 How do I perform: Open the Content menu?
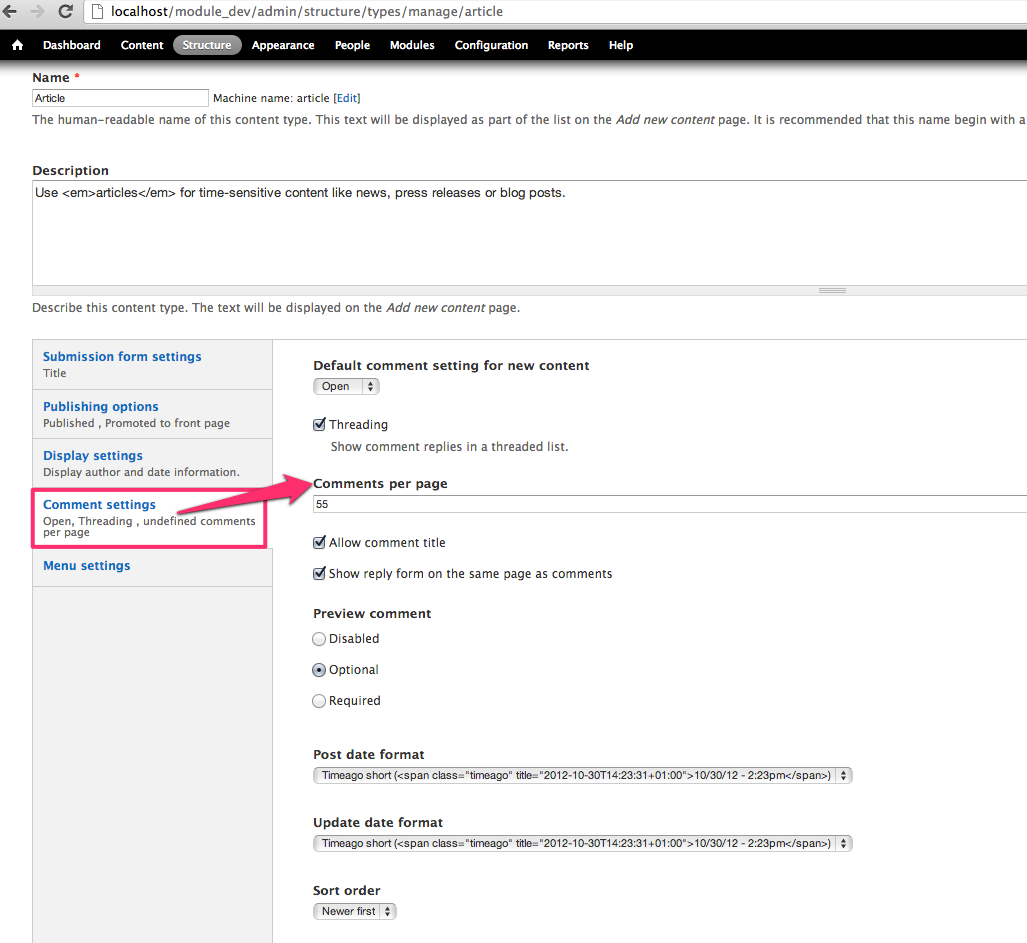coord(142,45)
